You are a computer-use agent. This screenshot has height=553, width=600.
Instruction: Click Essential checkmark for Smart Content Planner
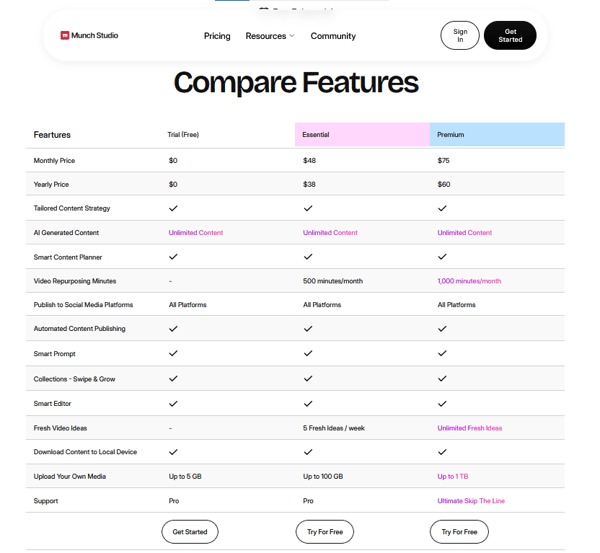[x=308, y=256]
